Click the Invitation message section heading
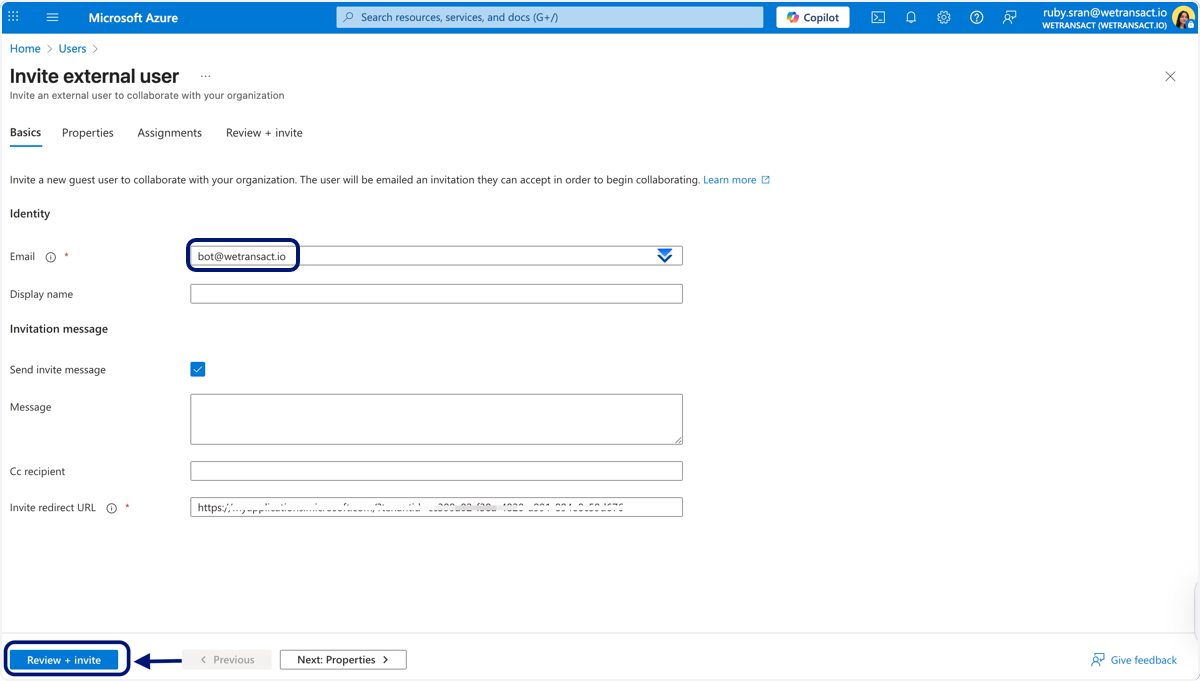 click(x=59, y=329)
